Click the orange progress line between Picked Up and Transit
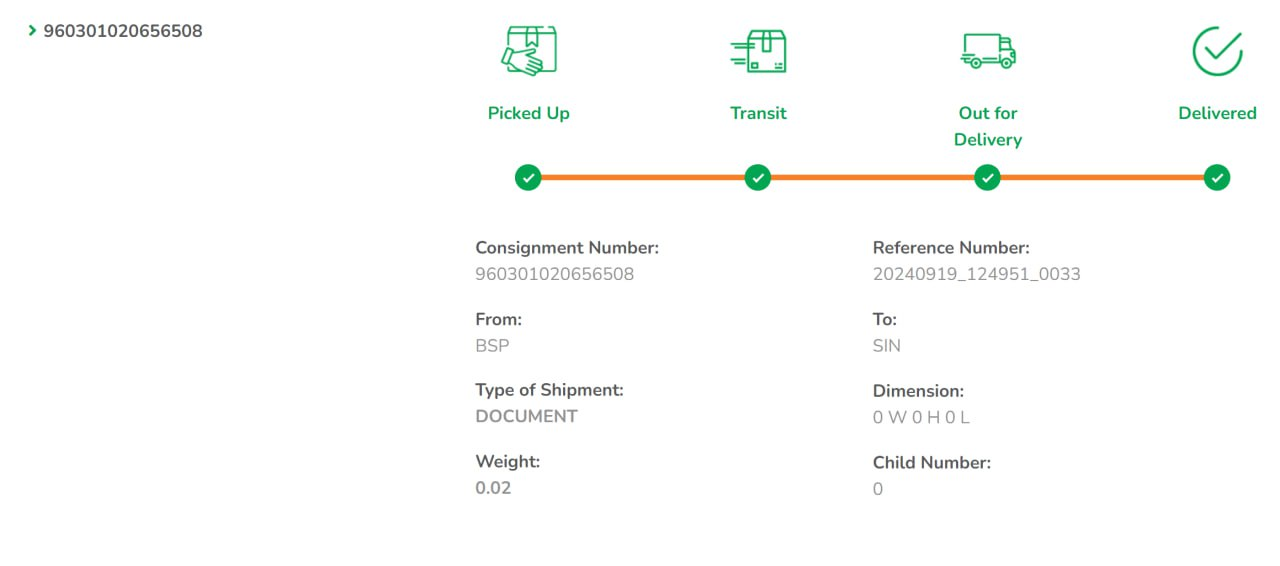The image size is (1280, 566). pos(643,178)
